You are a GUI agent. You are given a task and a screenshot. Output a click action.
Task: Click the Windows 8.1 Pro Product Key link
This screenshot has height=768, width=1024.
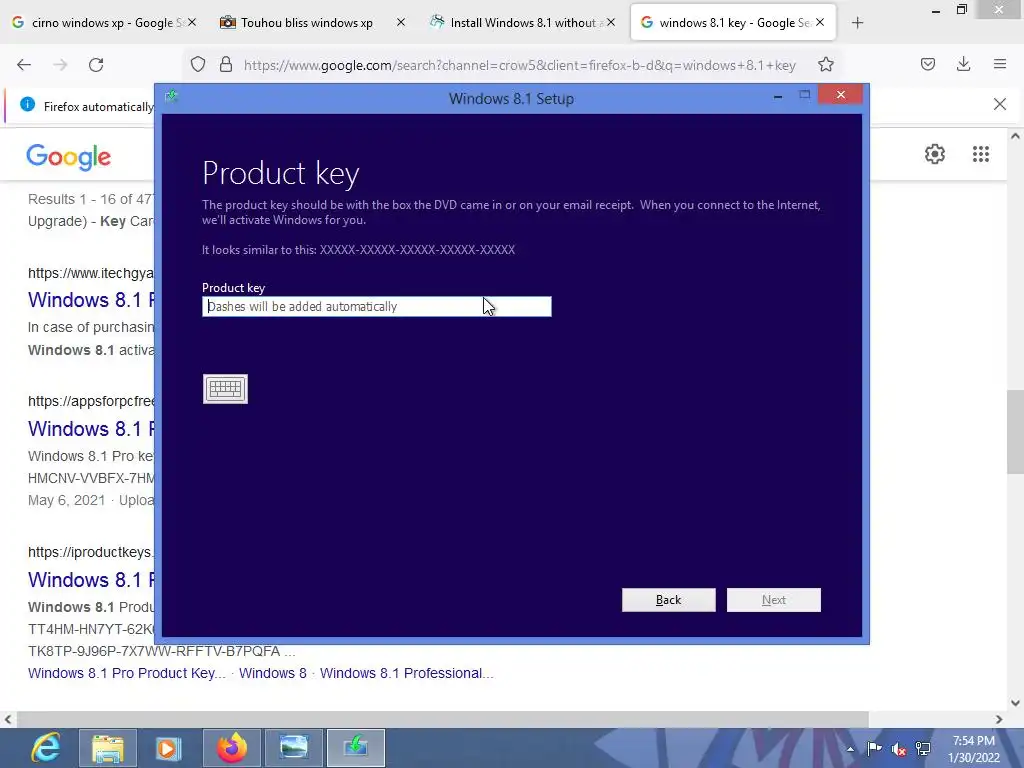127,673
